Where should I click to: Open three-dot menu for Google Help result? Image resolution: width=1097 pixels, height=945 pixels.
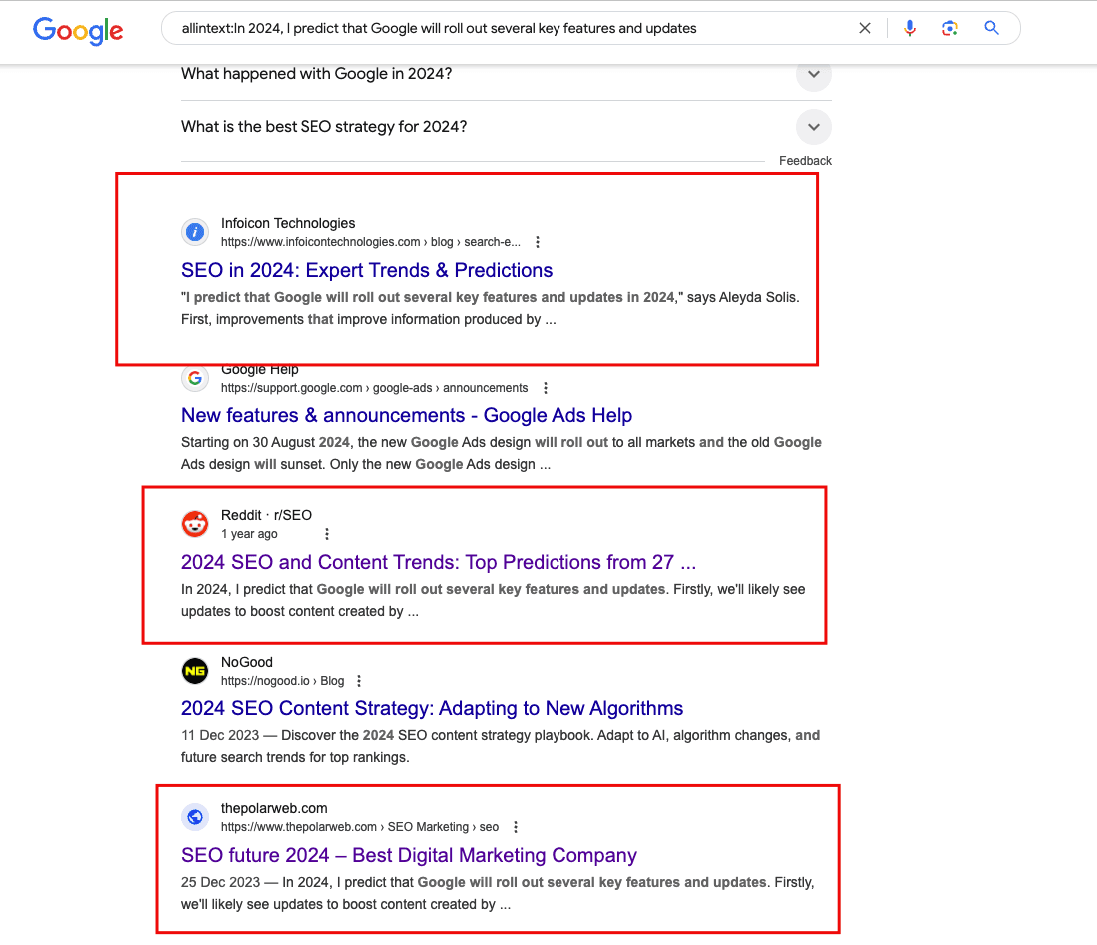[x=545, y=388]
